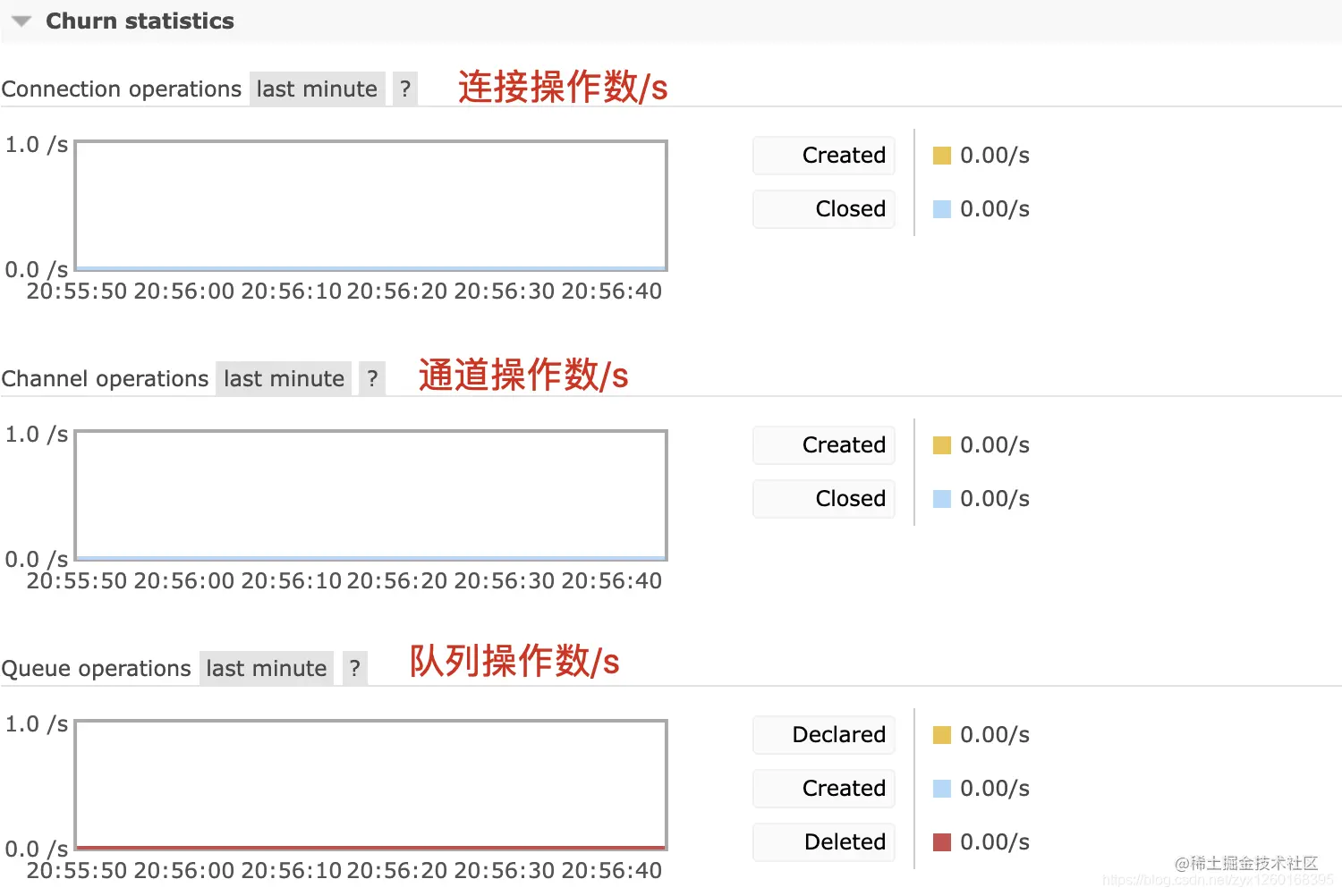Image resolution: width=1342 pixels, height=896 pixels.
Task: Toggle Created series in Channel operations
Action: 824,445
